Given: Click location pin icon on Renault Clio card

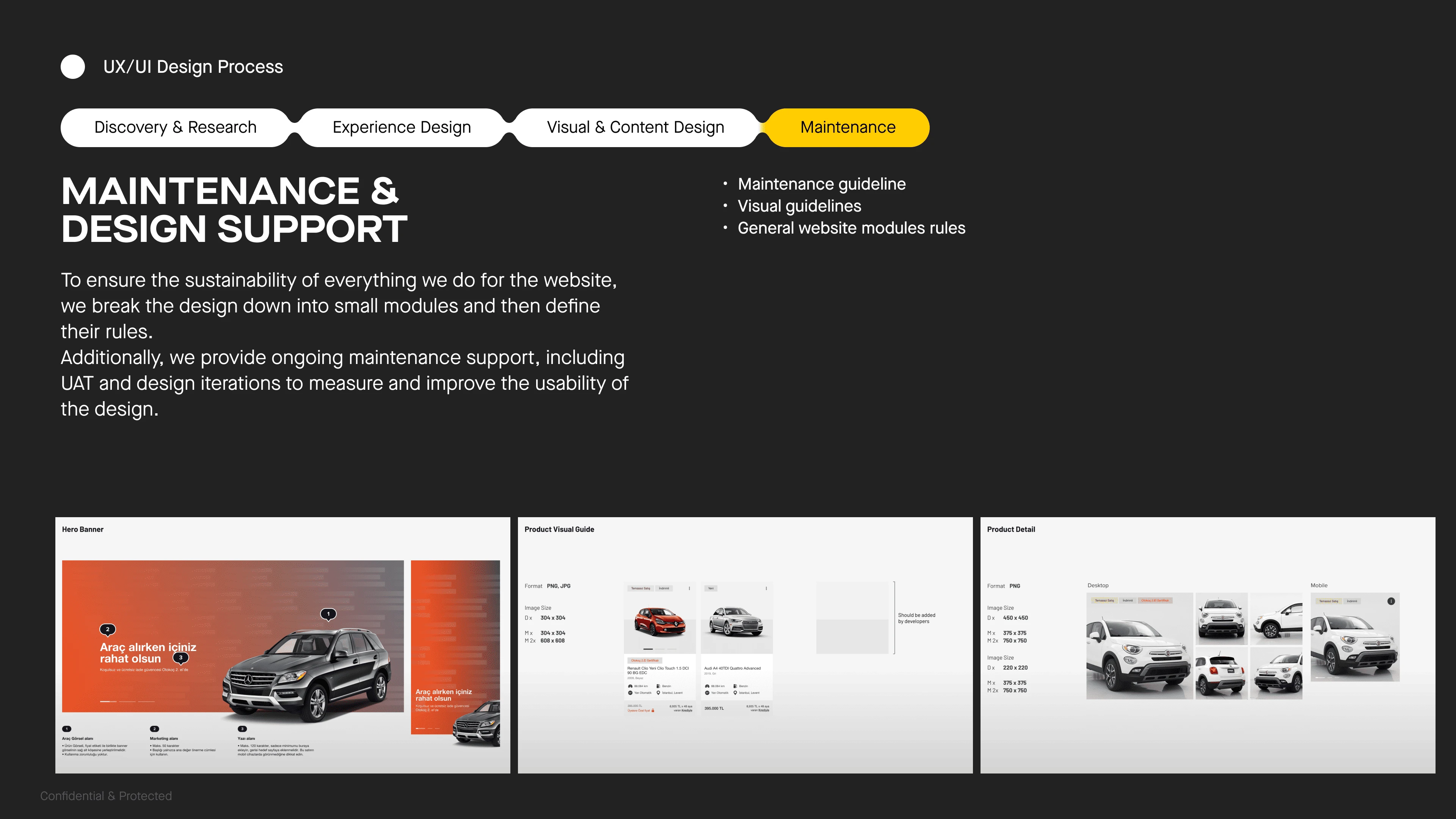Looking at the screenshot, I should 658,692.
